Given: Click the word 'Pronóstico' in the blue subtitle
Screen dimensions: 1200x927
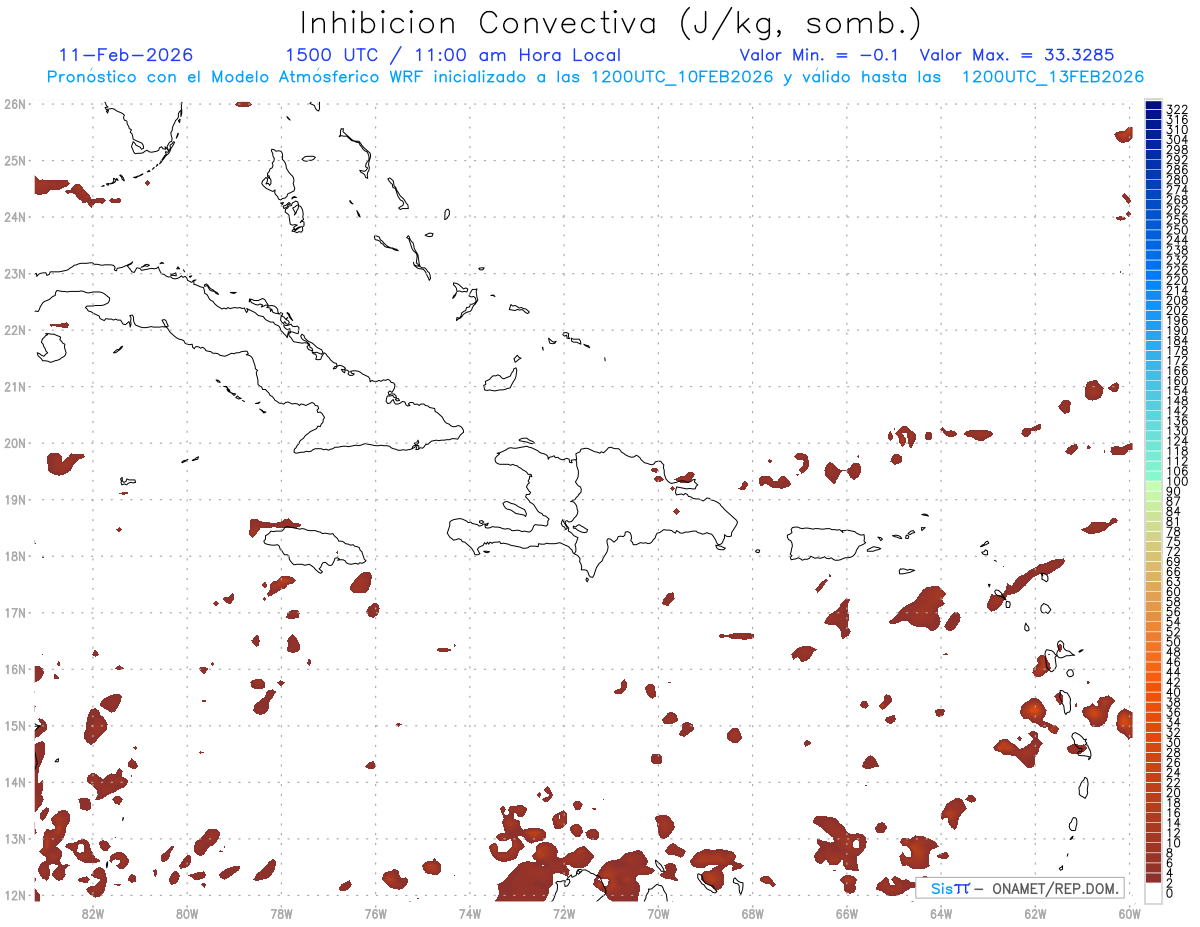Looking at the screenshot, I should click(x=91, y=77).
